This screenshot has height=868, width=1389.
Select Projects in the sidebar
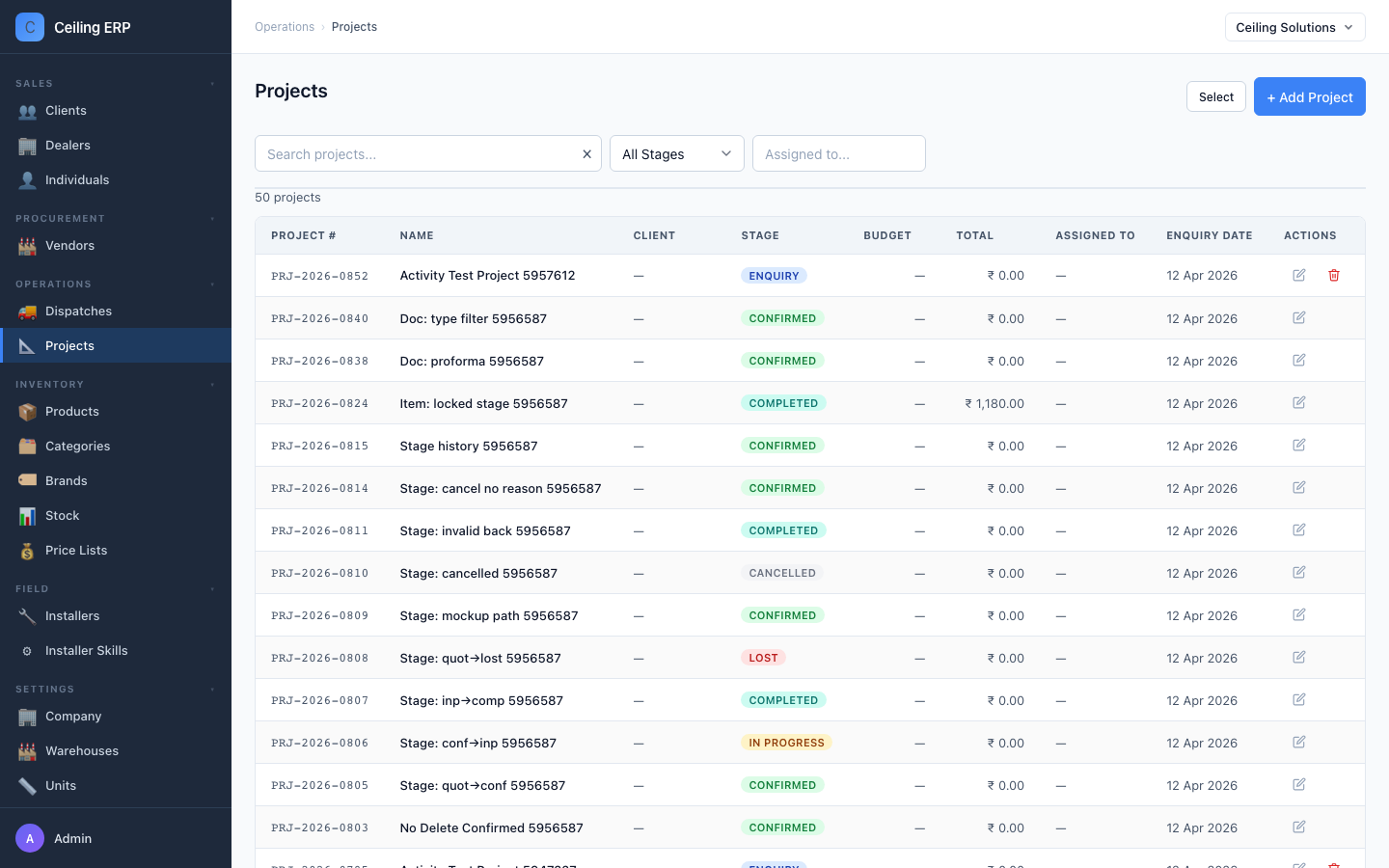(x=116, y=346)
